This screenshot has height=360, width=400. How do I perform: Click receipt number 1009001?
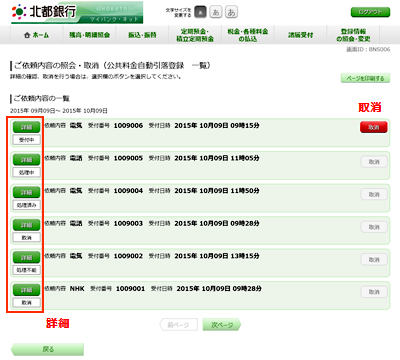130,289
